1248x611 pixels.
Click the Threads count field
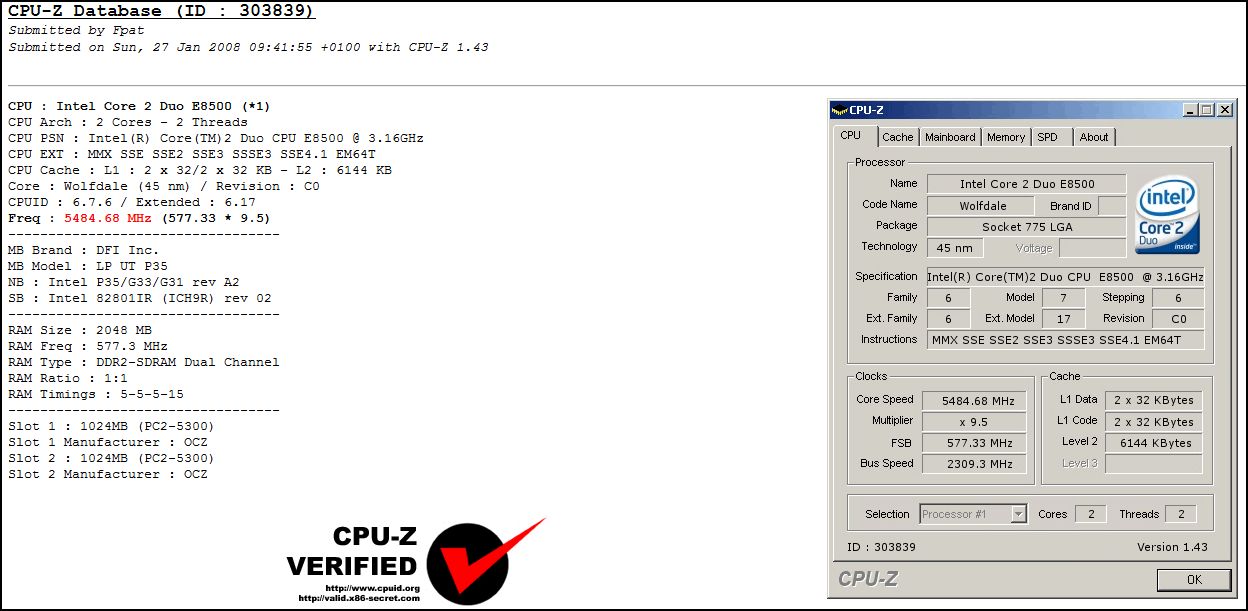[x=1181, y=514]
